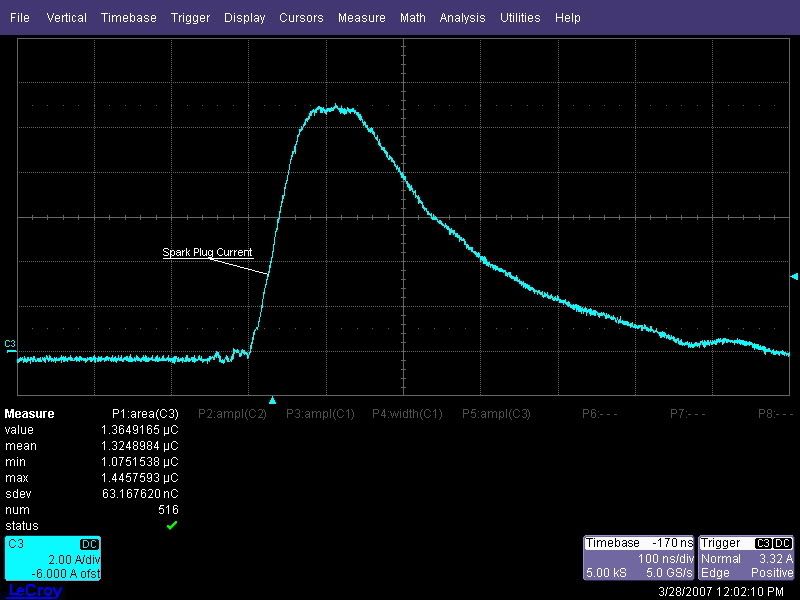Select the empty P6 measurement slot
800x600 pixels.
click(599, 414)
